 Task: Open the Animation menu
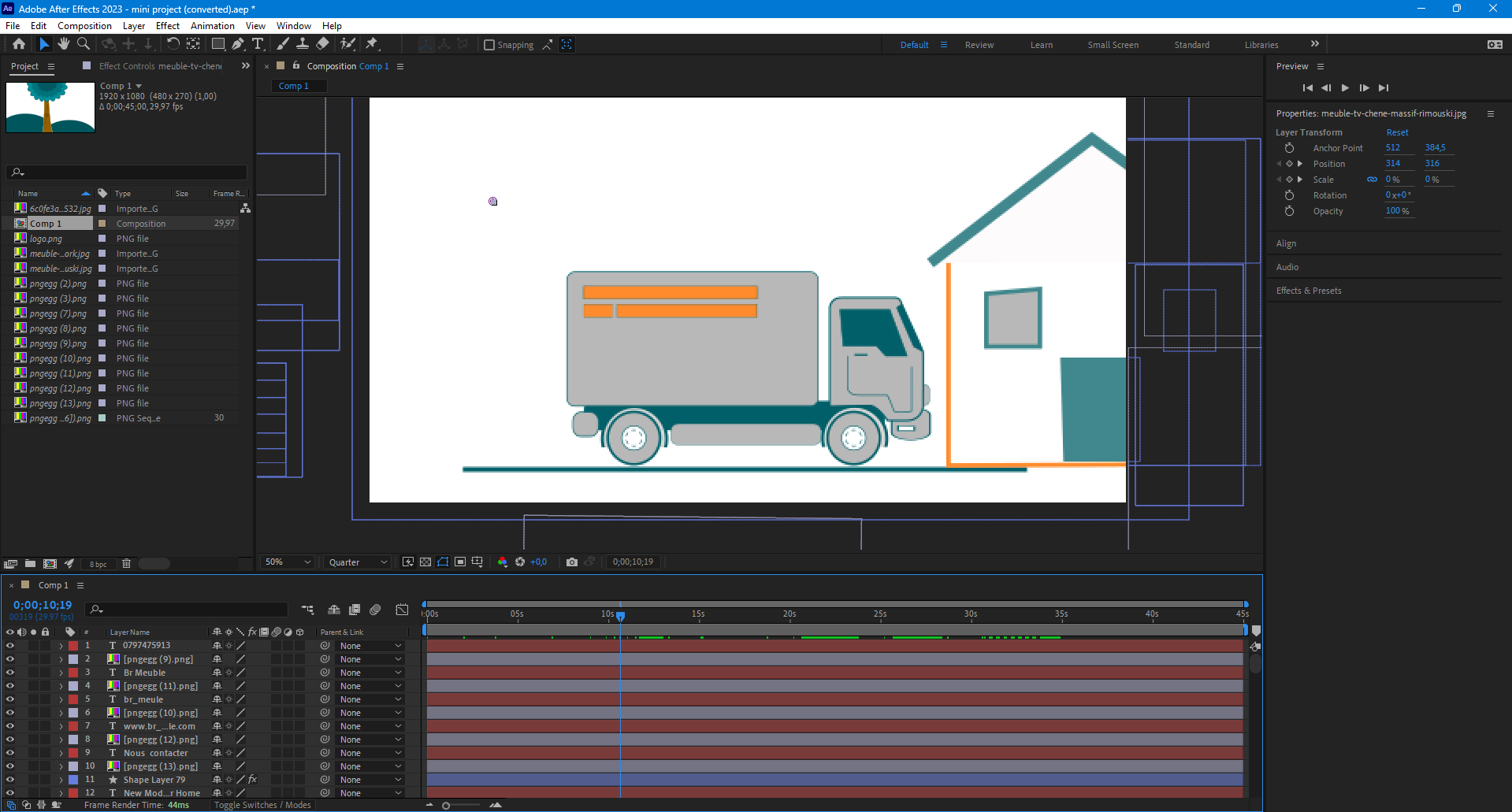click(212, 26)
